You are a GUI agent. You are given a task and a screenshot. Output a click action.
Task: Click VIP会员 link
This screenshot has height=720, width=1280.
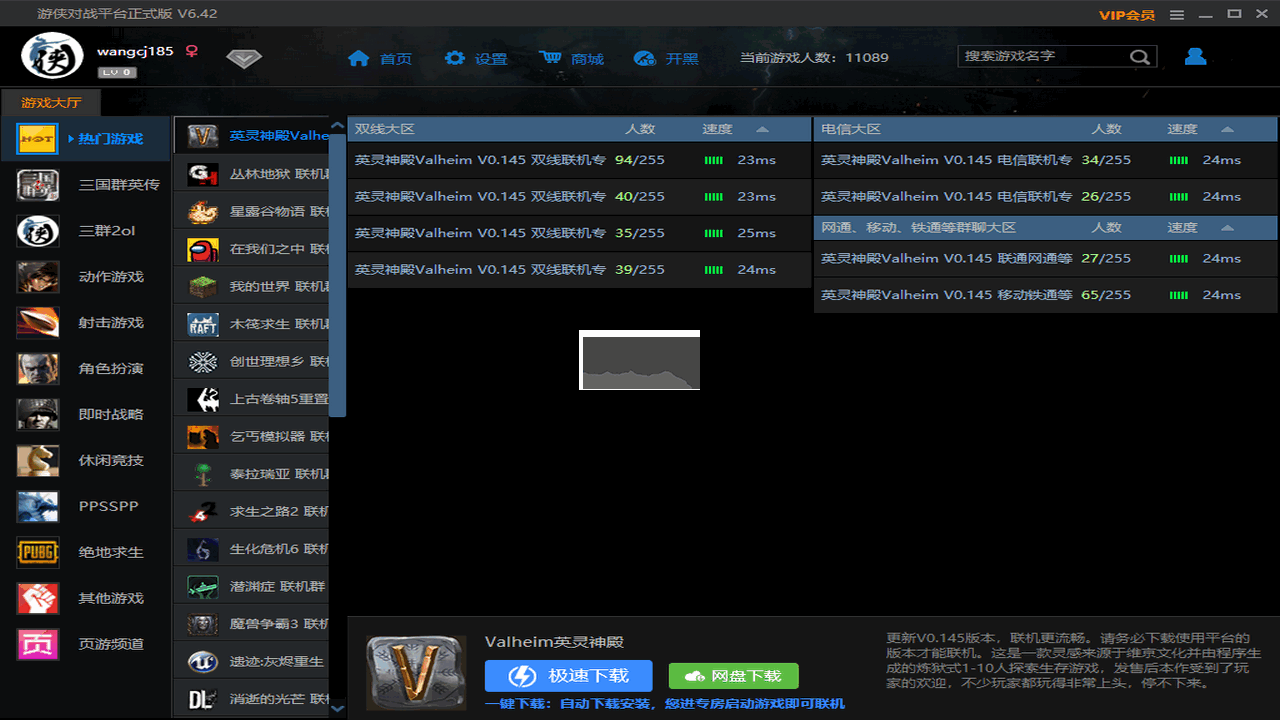[x=1126, y=14]
